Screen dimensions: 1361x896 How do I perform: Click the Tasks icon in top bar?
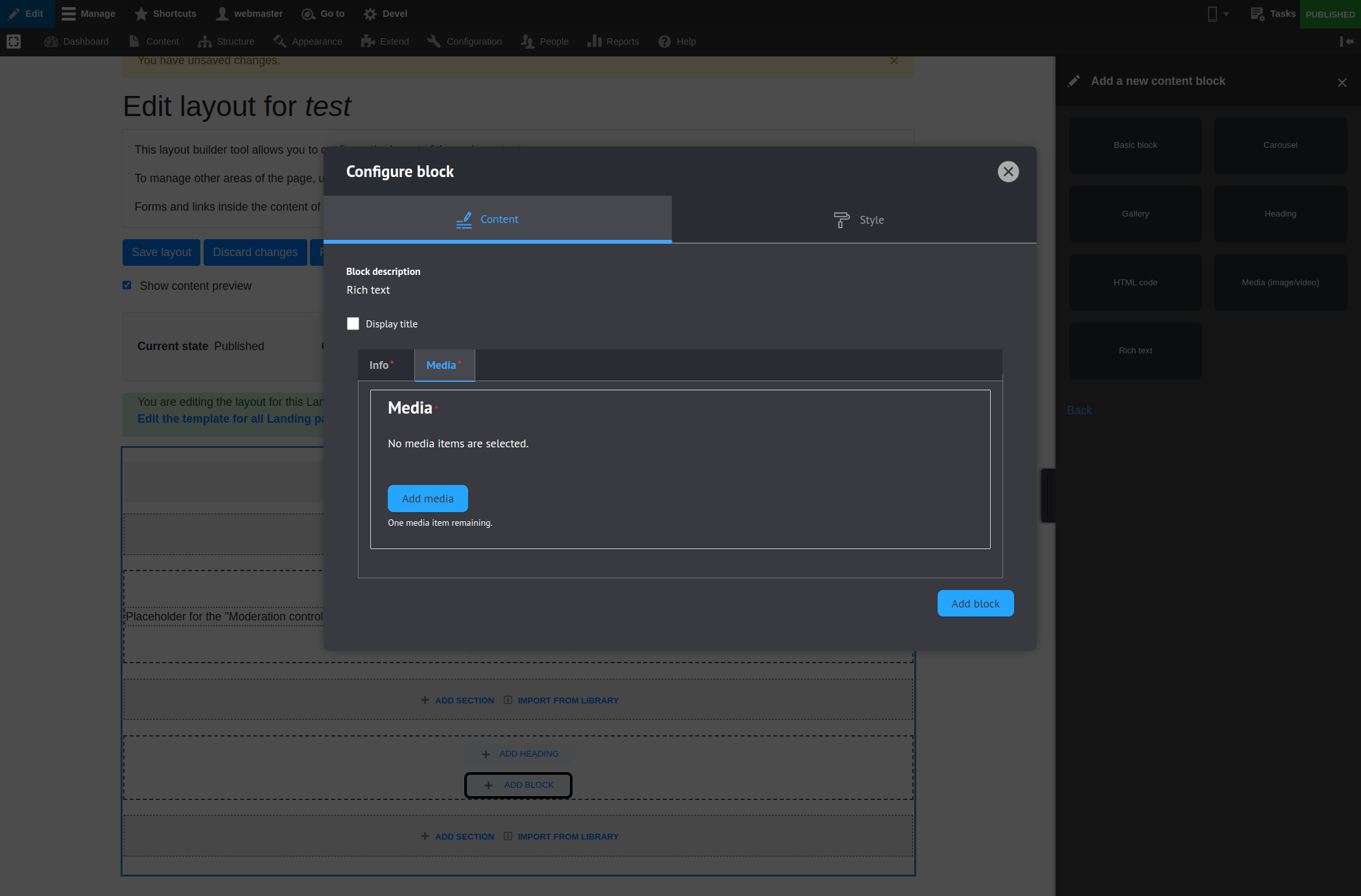click(1257, 14)
